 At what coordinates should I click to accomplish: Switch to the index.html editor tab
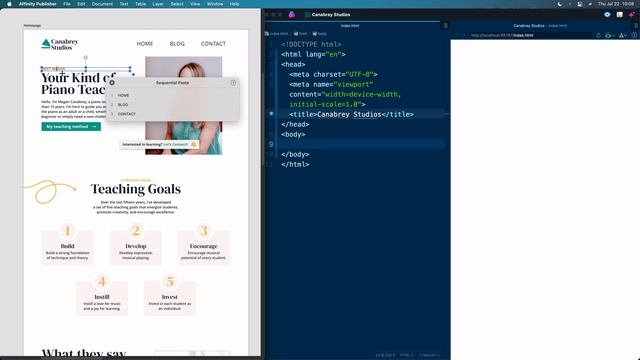click(350, 26)
